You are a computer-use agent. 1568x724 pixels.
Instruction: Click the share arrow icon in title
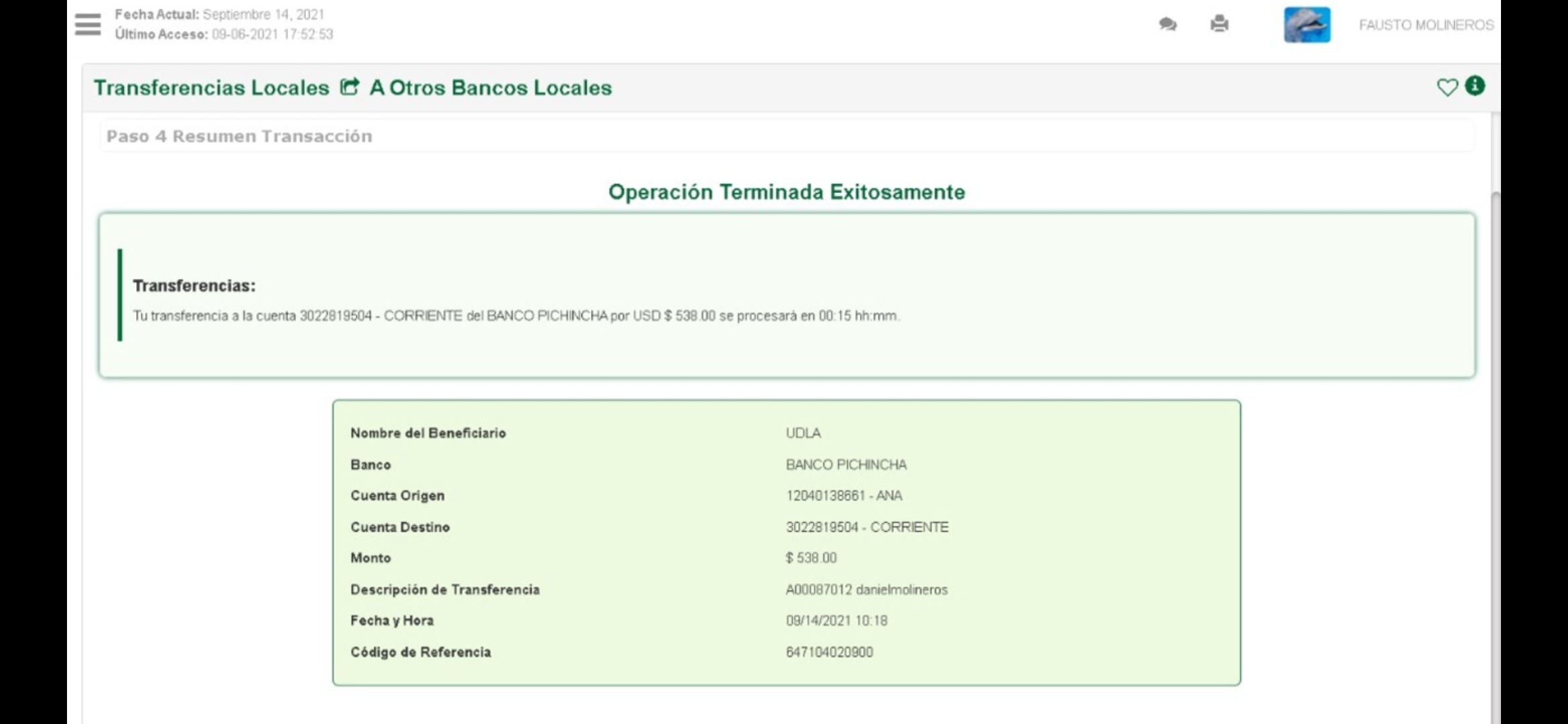pos(349,87)
